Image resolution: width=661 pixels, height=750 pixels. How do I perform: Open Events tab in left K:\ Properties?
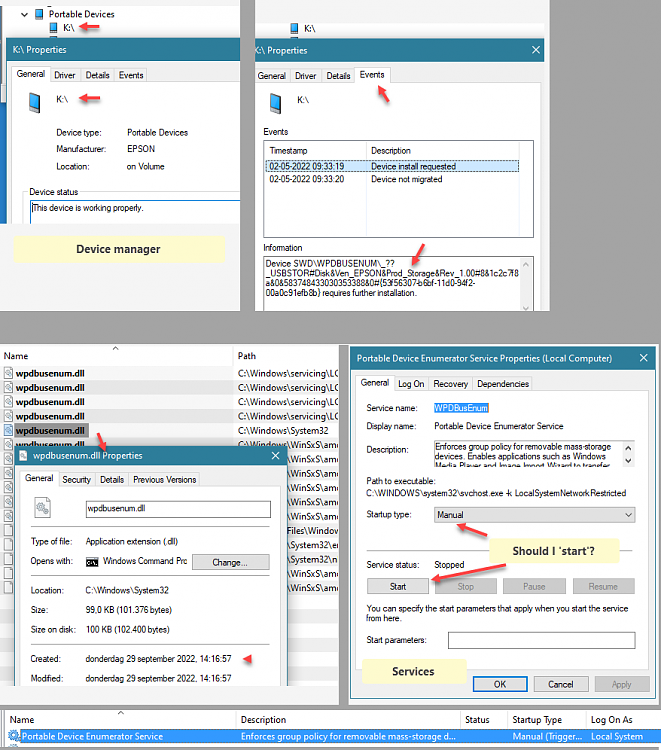pyautogui.click(x=131, y=75)
